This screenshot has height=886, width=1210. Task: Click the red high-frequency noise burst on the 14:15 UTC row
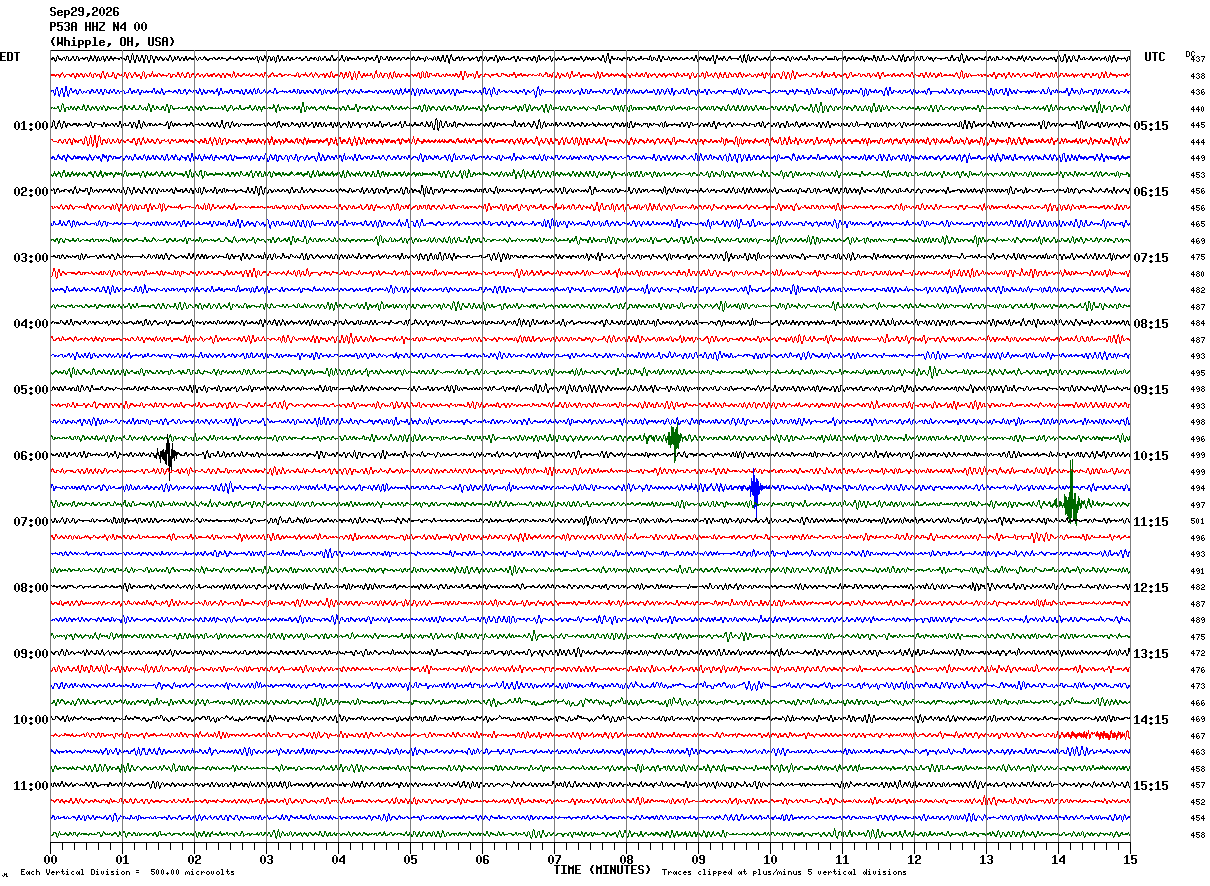[1096, 735]
